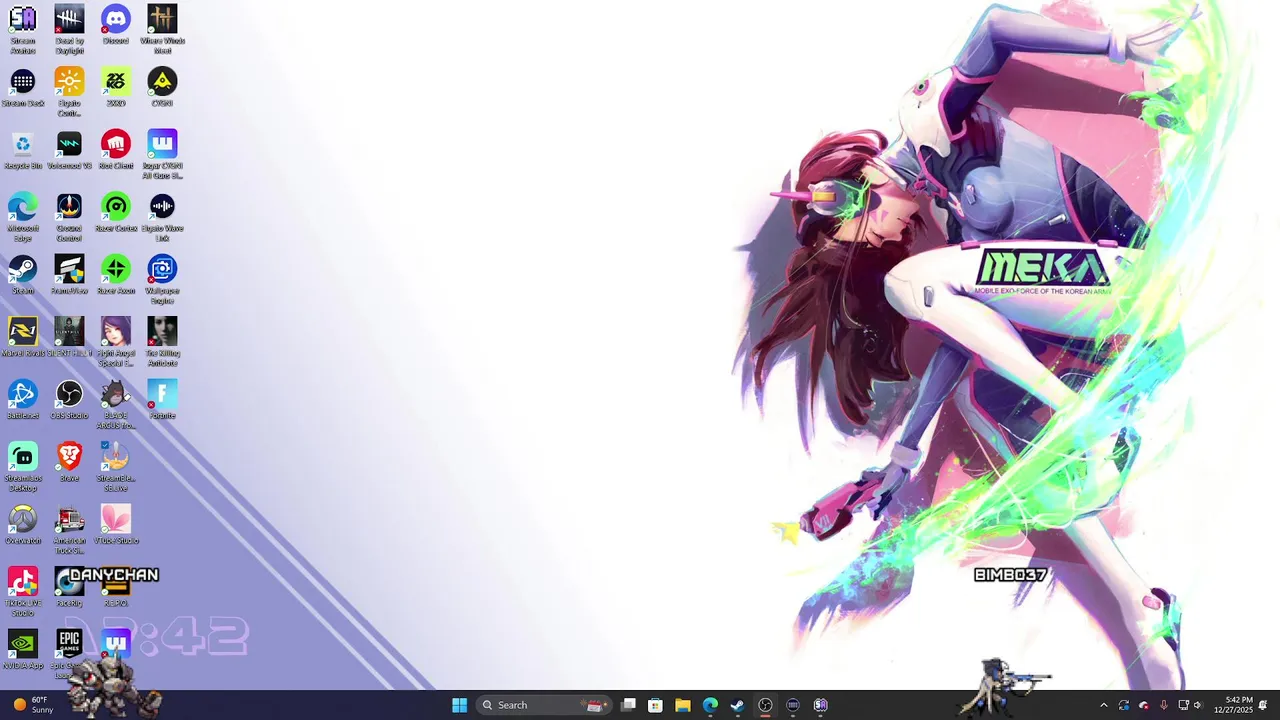Select the Ground Control desktop icon

(x=69, y=216)
